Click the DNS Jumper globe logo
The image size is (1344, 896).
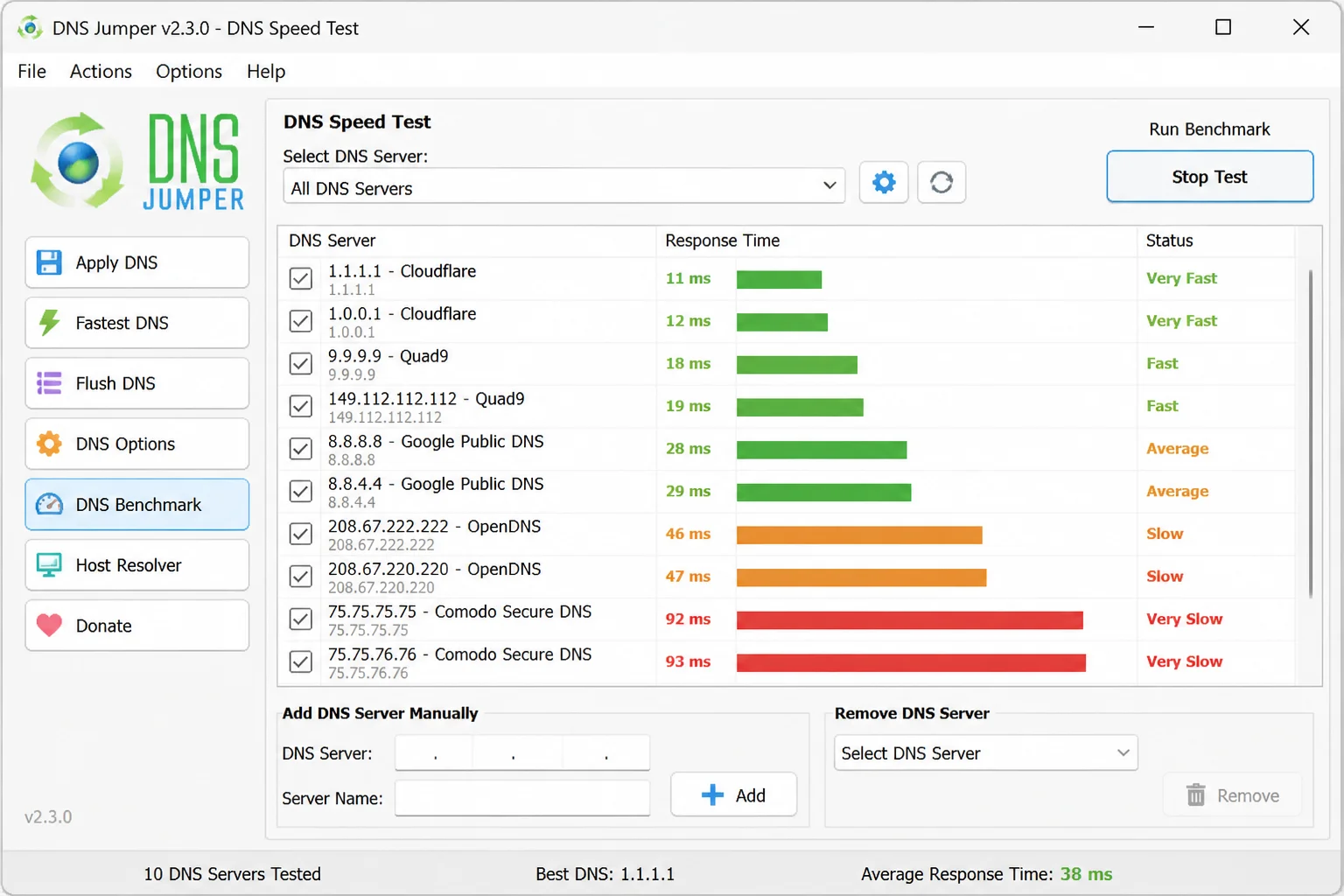pyautogui.click(x=79, y=161)
